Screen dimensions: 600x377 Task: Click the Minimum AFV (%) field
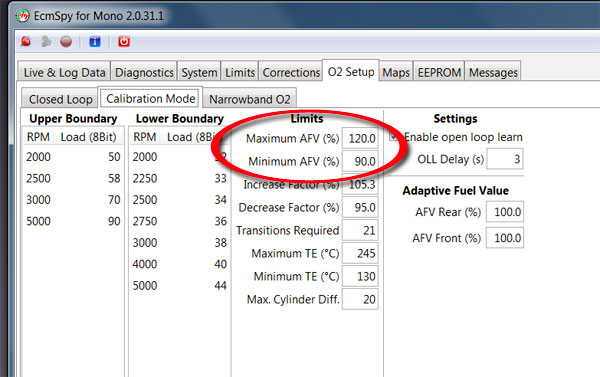pos(360,161)
